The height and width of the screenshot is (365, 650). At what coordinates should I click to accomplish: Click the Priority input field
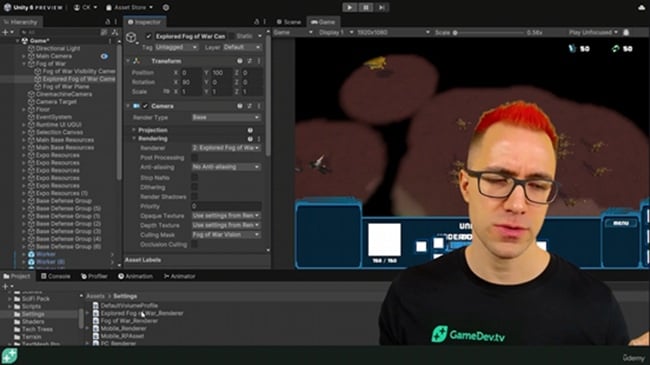[226, 206]
